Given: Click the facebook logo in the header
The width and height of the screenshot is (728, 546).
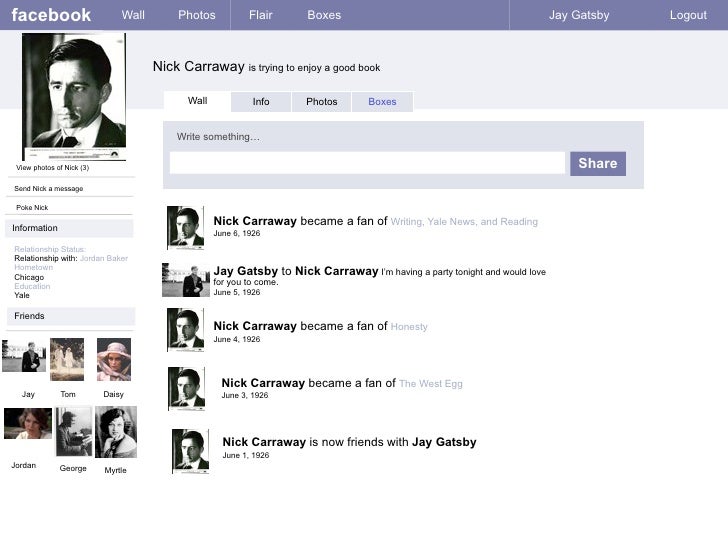Looking at the screenshot, I should tap(51, 15).
